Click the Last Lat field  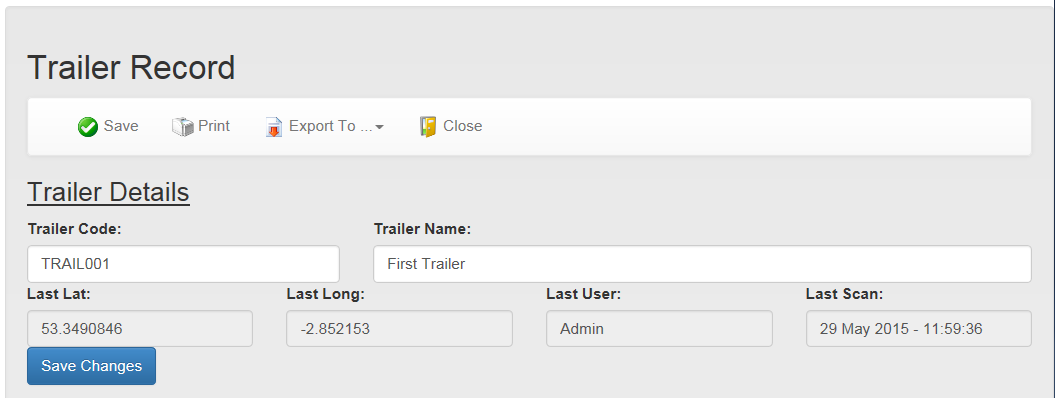click(140, 329)
